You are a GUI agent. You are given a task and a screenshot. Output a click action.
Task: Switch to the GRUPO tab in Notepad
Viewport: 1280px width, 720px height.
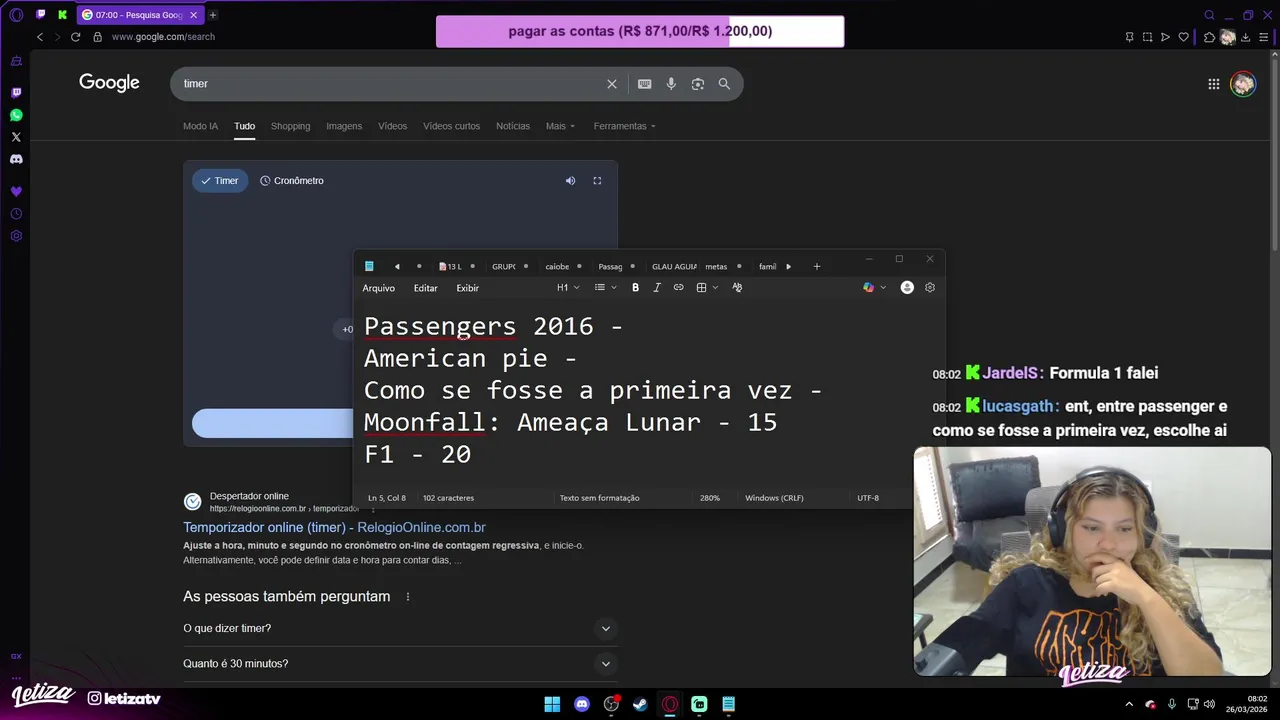click(x=504, y=267)
